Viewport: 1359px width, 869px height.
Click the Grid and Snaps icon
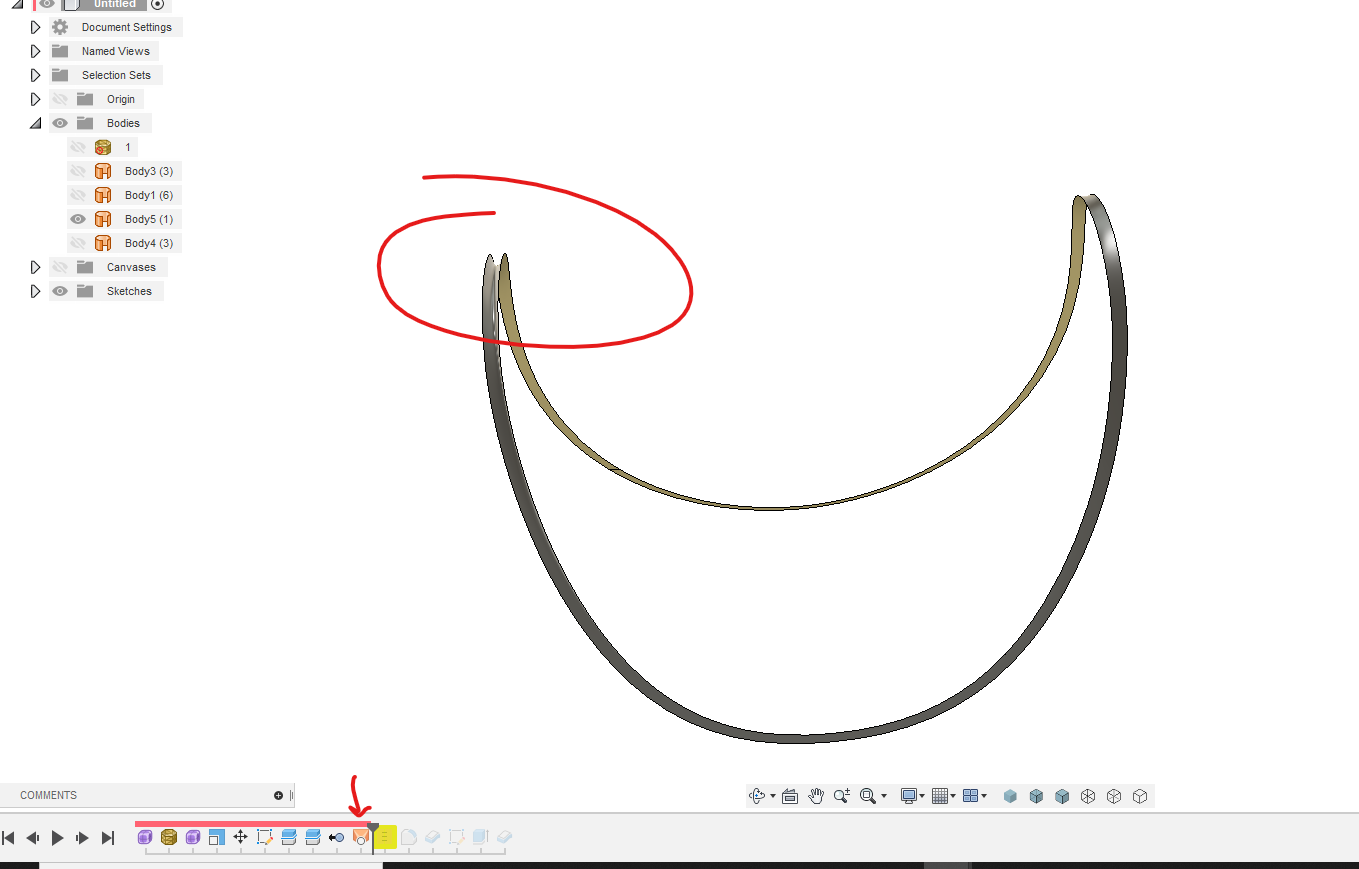pos(939,796)
